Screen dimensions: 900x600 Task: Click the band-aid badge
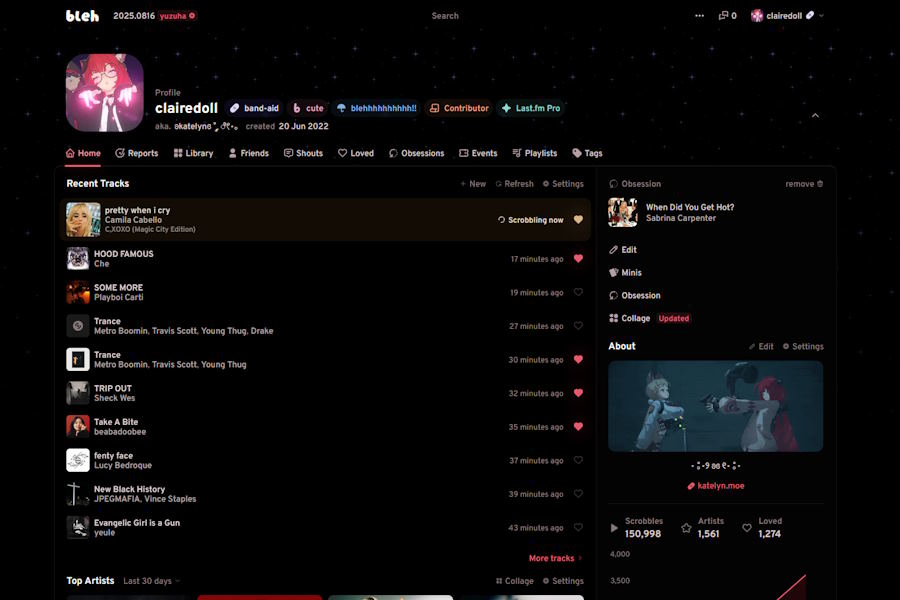[254, 108]
